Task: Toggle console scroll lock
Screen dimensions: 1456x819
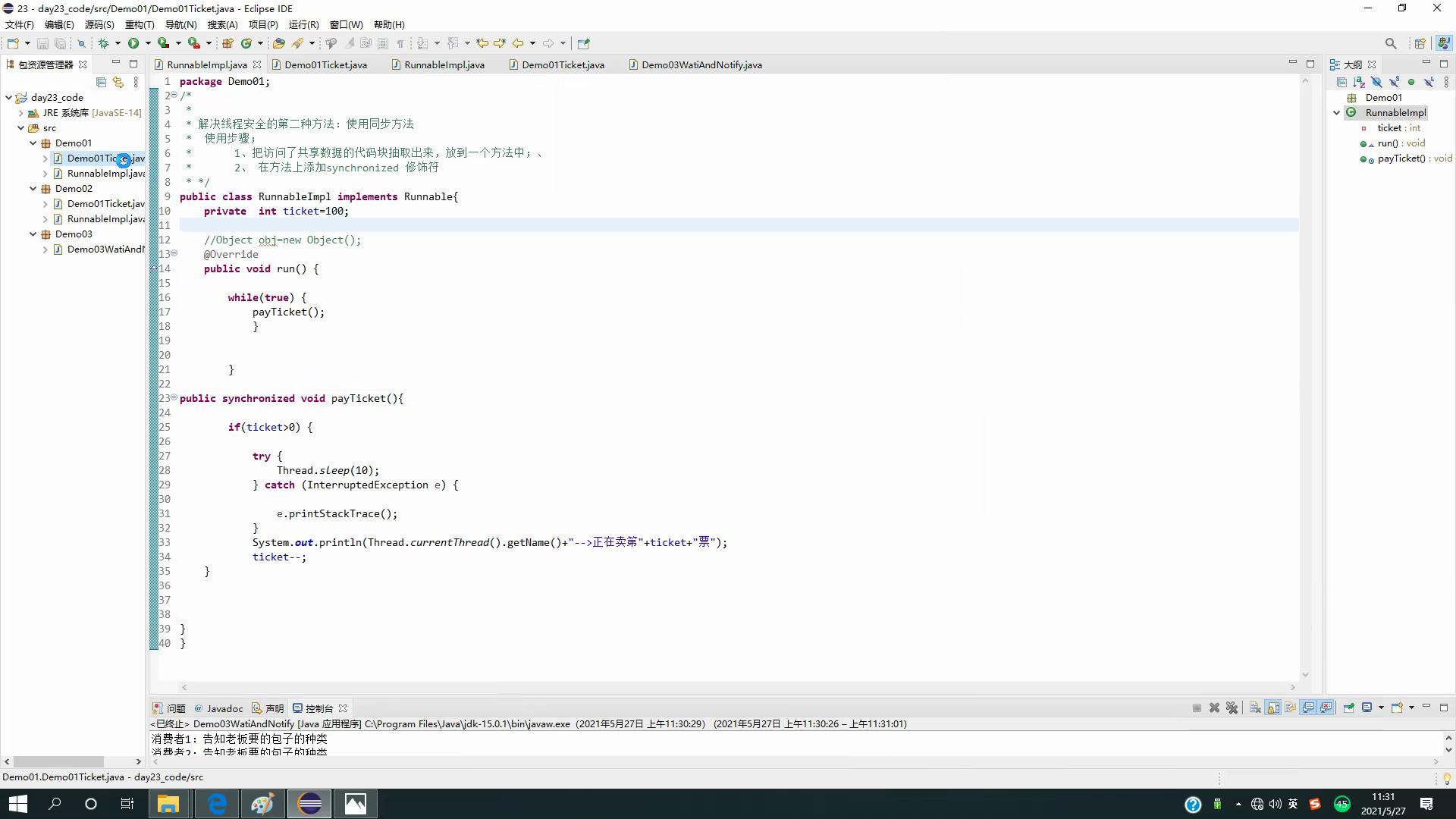Action: point(1272,708)
